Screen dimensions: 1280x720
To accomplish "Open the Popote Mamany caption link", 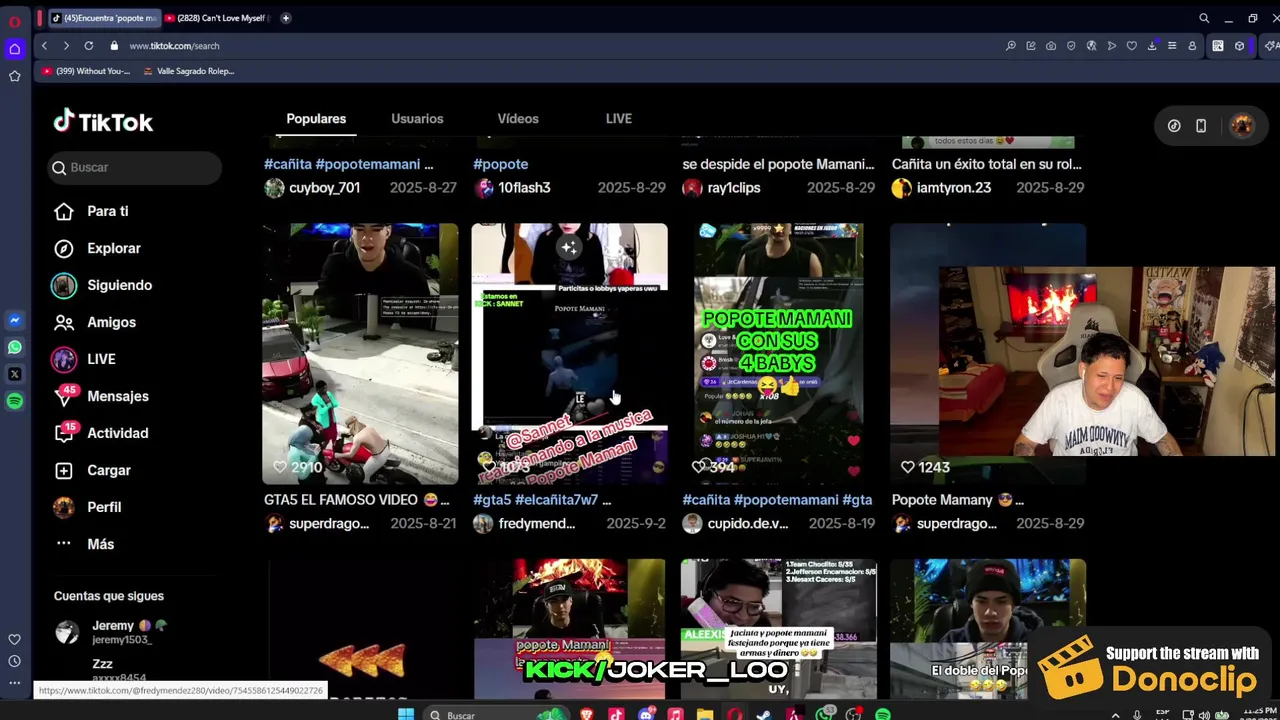I will [x=957, y=500].
